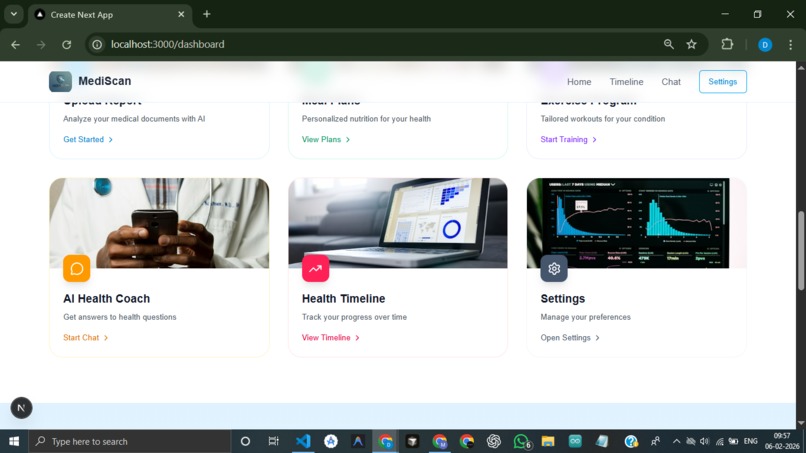This screenshot has width=806, height=453.
Task: Click the MediScan logo icon
Action: (x=60, y=81)
